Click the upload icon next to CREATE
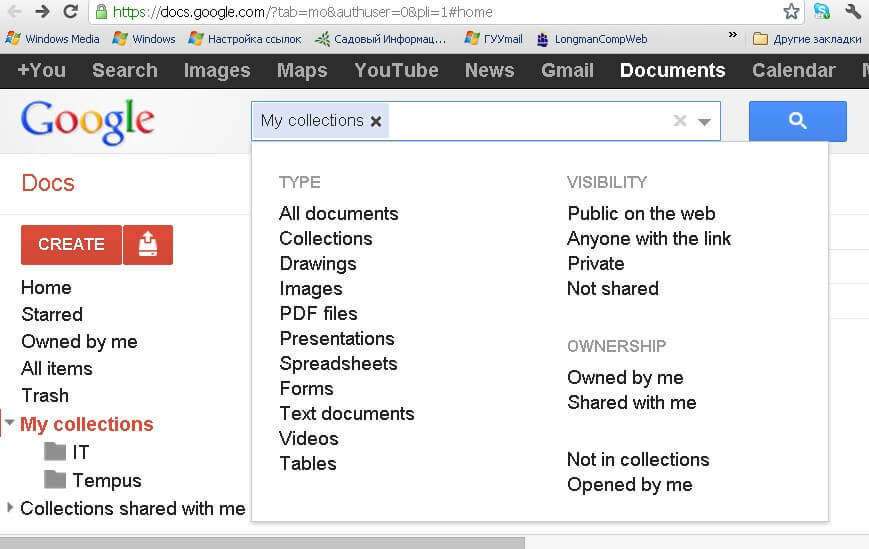This screenshot has width=869, height=549. (x=148, y=244)
